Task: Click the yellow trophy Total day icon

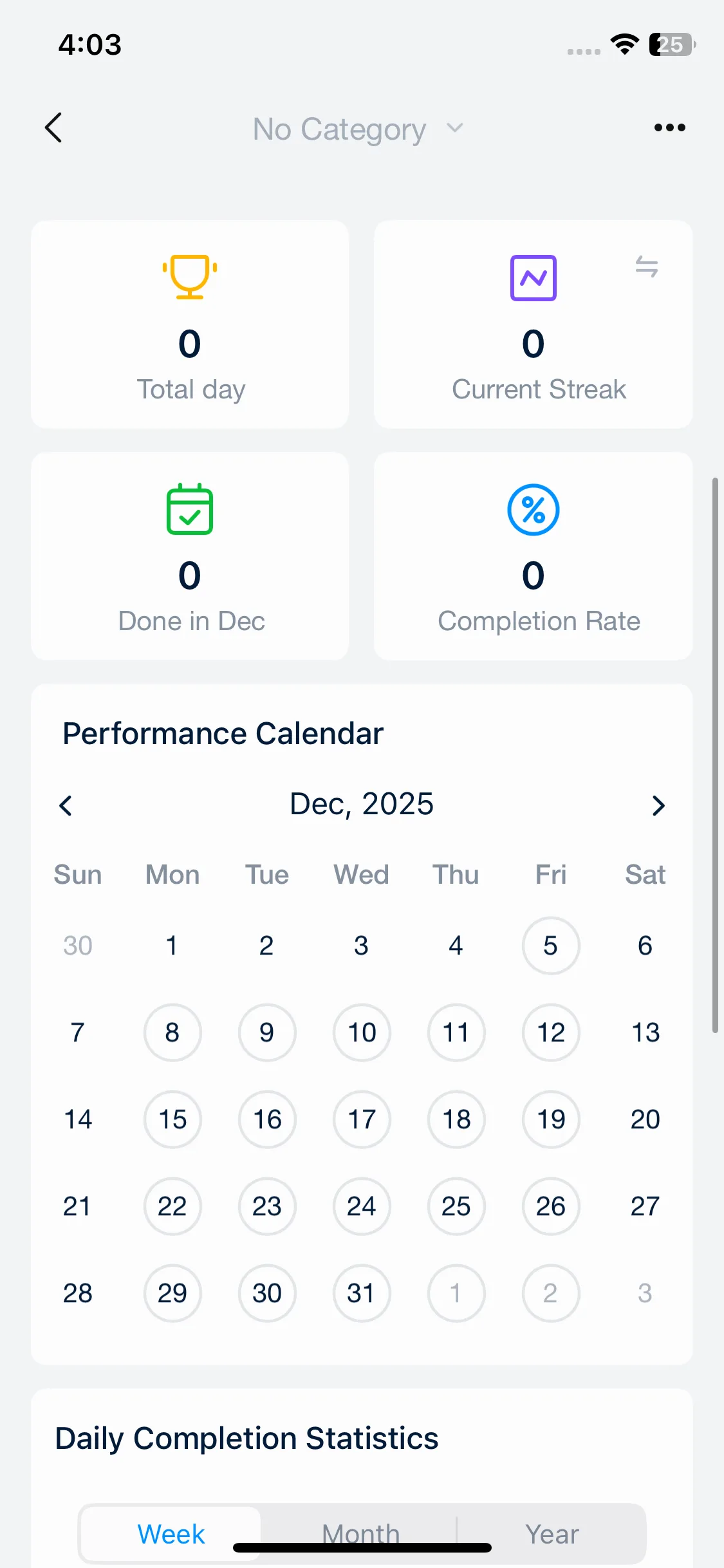Action: tap(190, 277)
